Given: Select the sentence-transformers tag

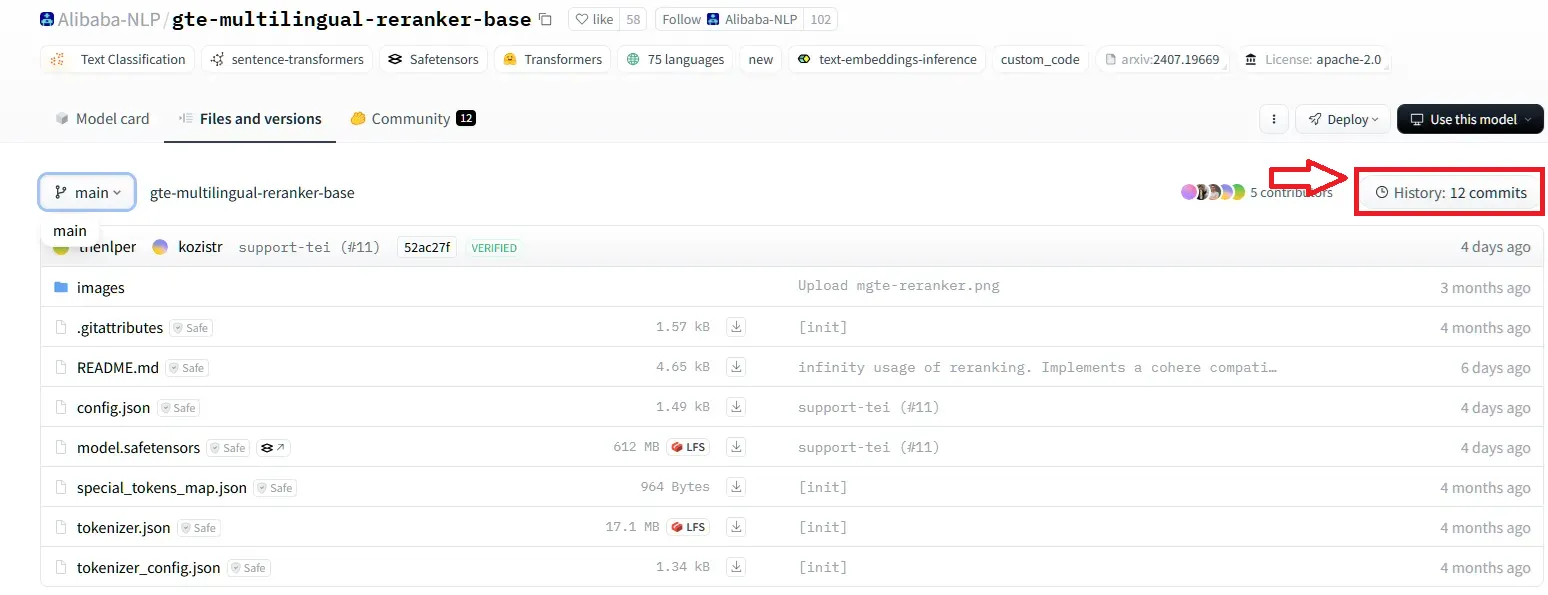Looking at the screenshot, I should 287,59.
